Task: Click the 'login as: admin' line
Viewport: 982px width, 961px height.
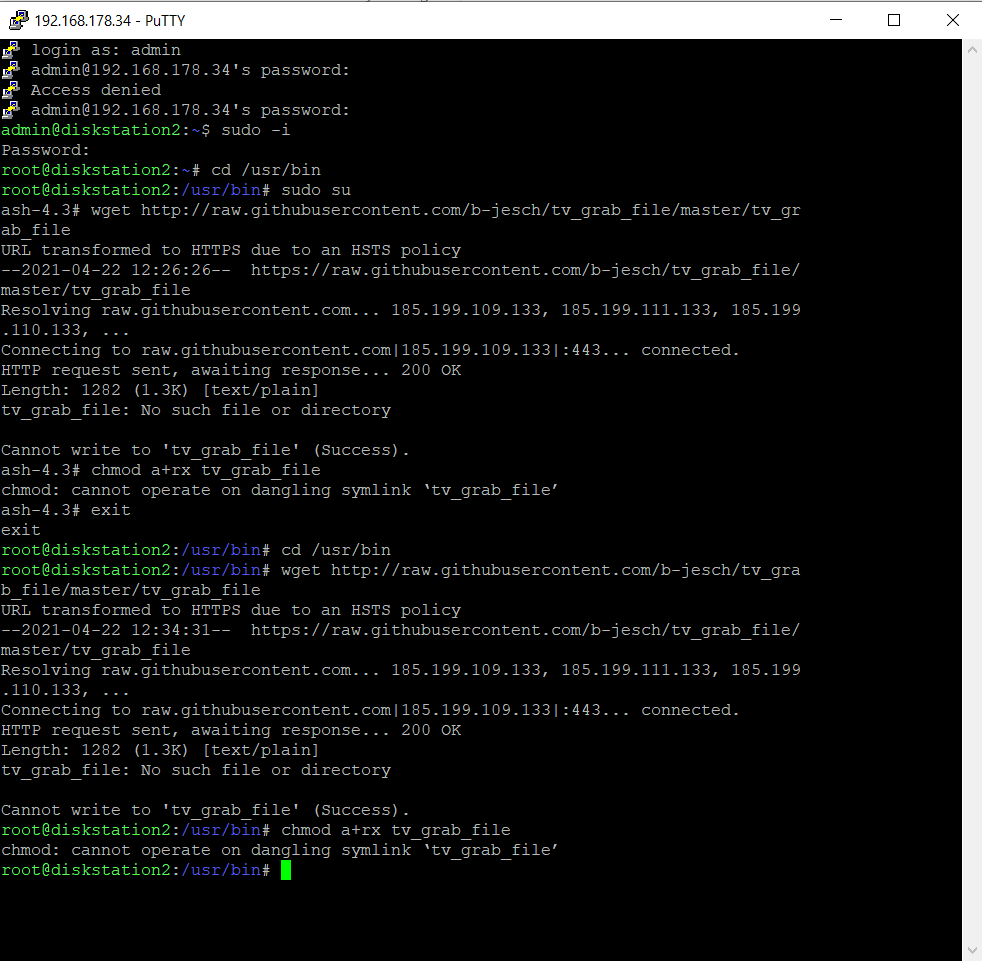Action: (x=106, y=50)
